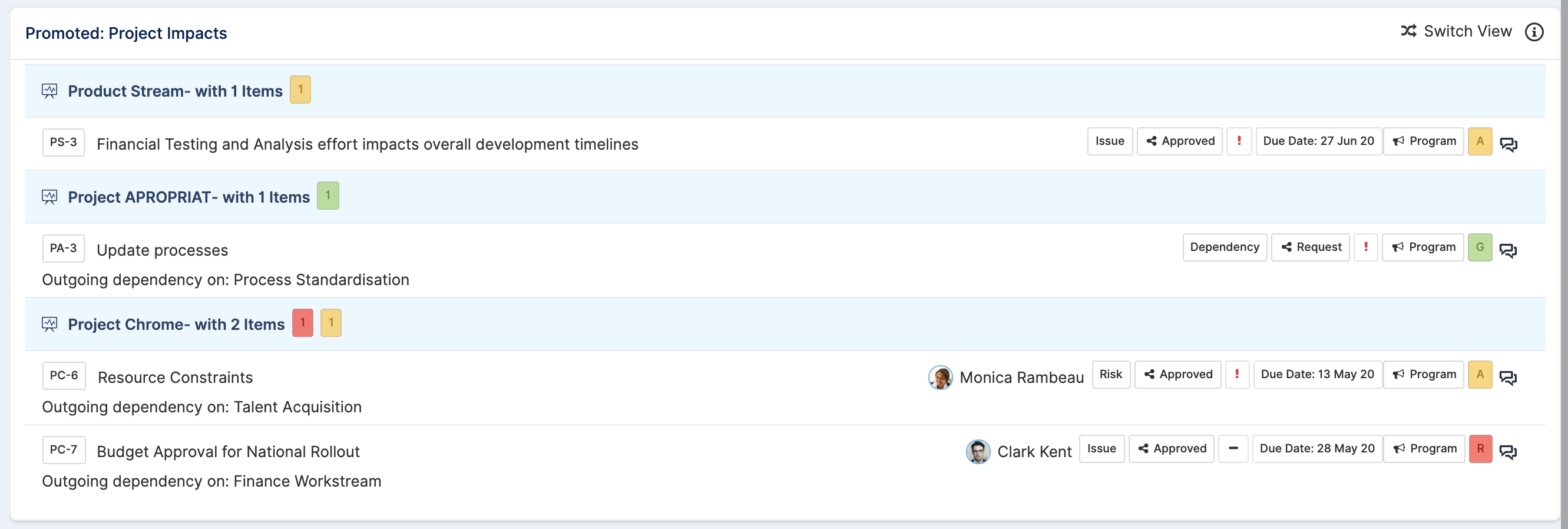Collapse the Project Chrome group header
This screenshot has width=1568, height=529.
(x=176, y=325)
